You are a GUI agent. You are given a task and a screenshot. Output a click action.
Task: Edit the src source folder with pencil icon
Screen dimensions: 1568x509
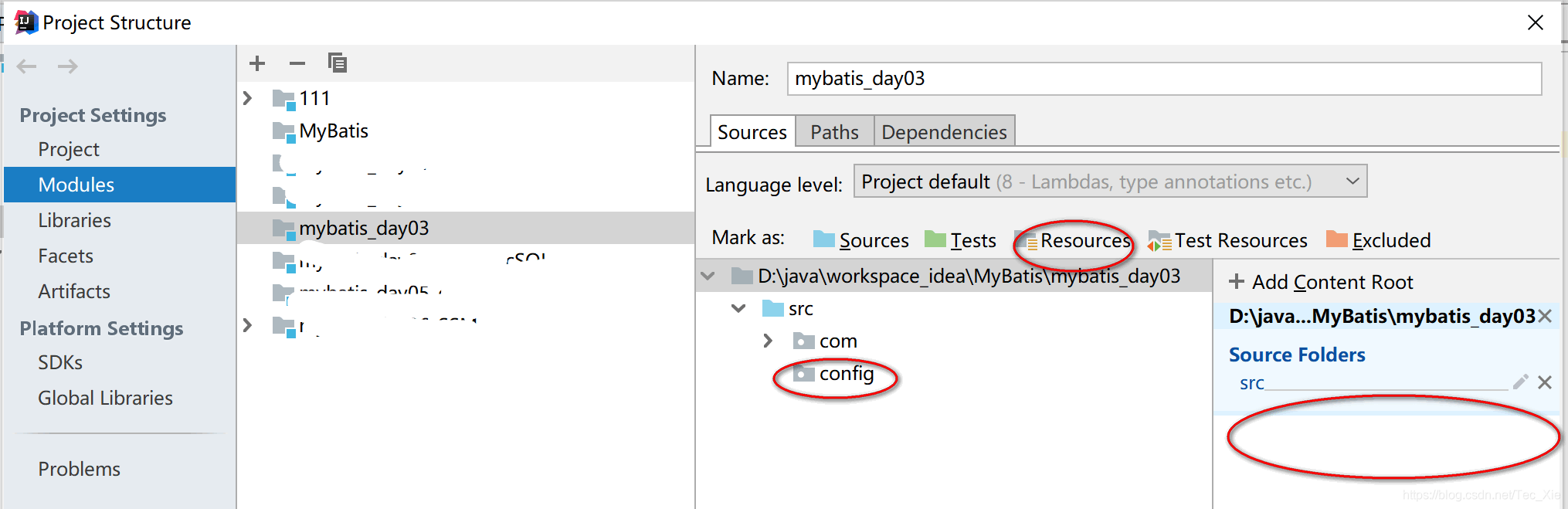1520,382
